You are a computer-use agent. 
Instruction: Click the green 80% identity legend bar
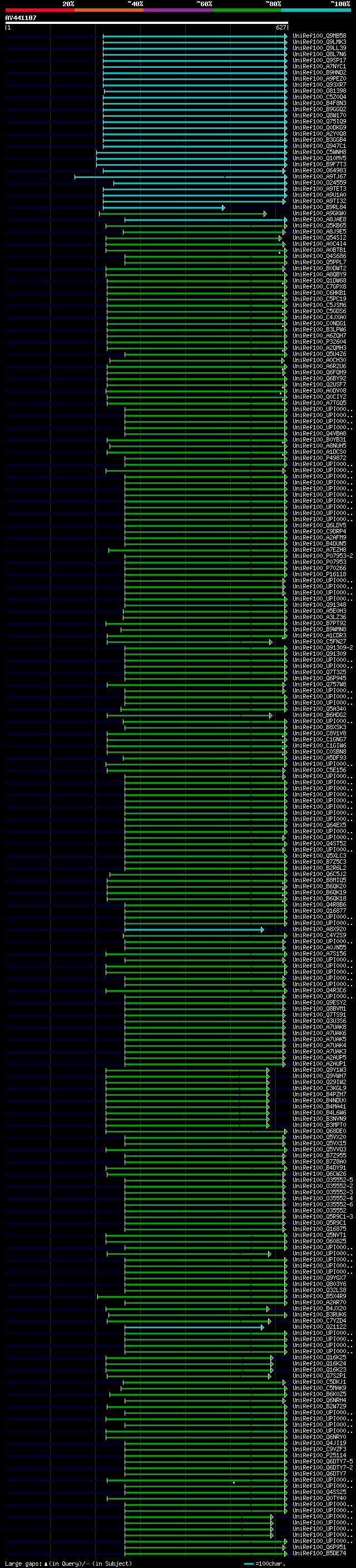pos(247,10)
